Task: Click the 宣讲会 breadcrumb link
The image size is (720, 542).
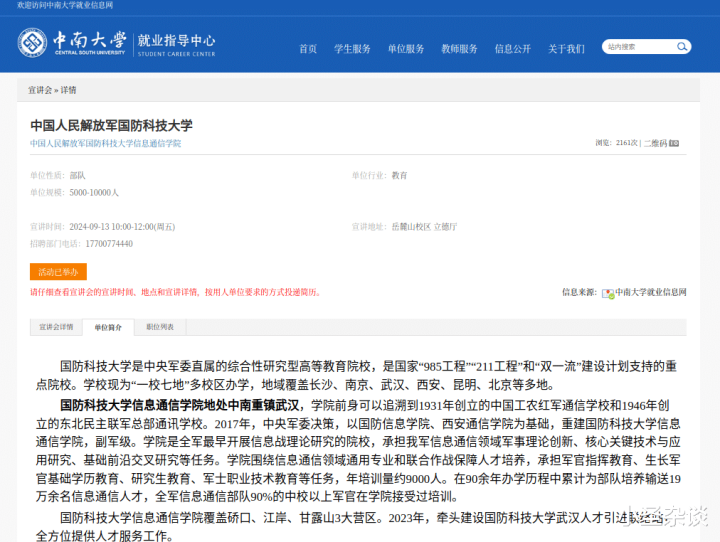Action: (40, 90)
